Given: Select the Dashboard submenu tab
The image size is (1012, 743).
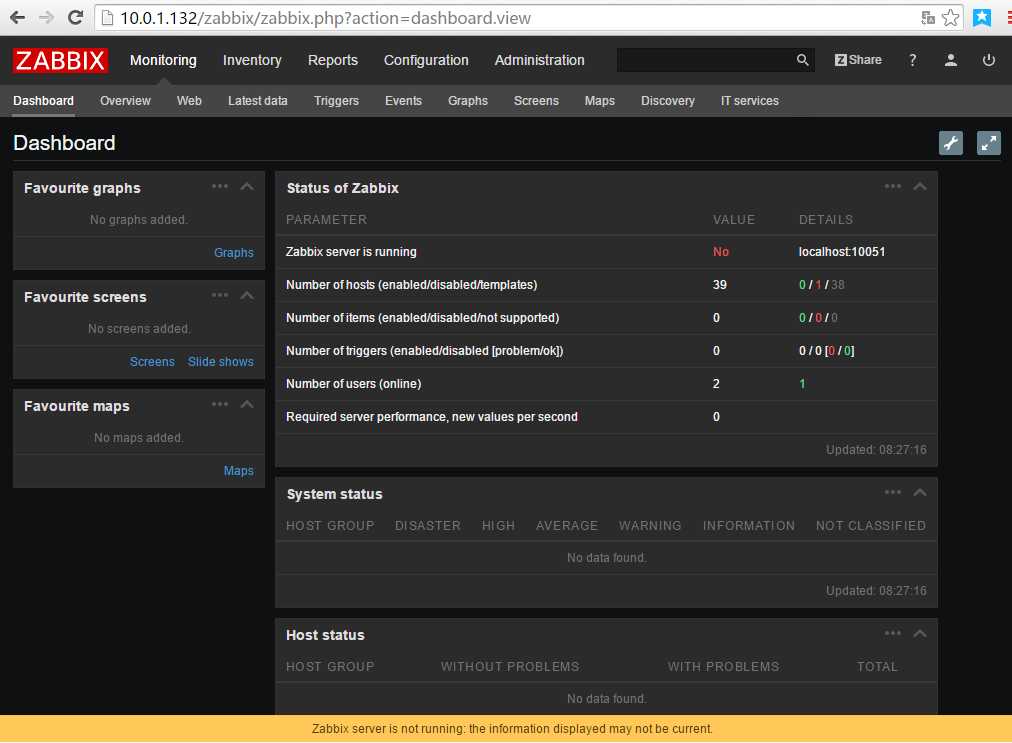Looking at the screenshot, I should click(43, 101).
